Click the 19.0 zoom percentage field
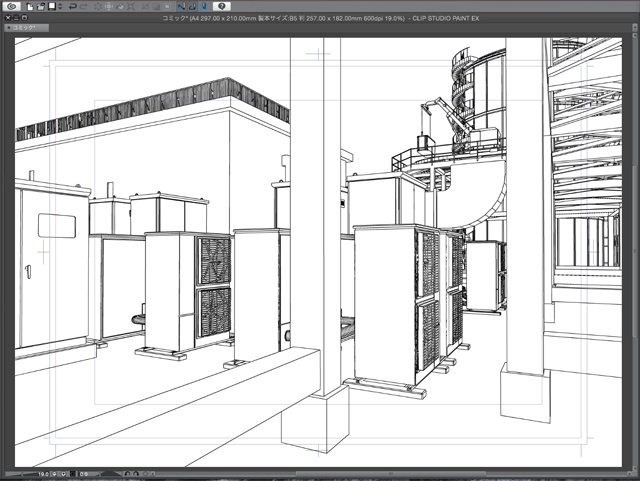640x481 pixels. click(x=44, y=474)
